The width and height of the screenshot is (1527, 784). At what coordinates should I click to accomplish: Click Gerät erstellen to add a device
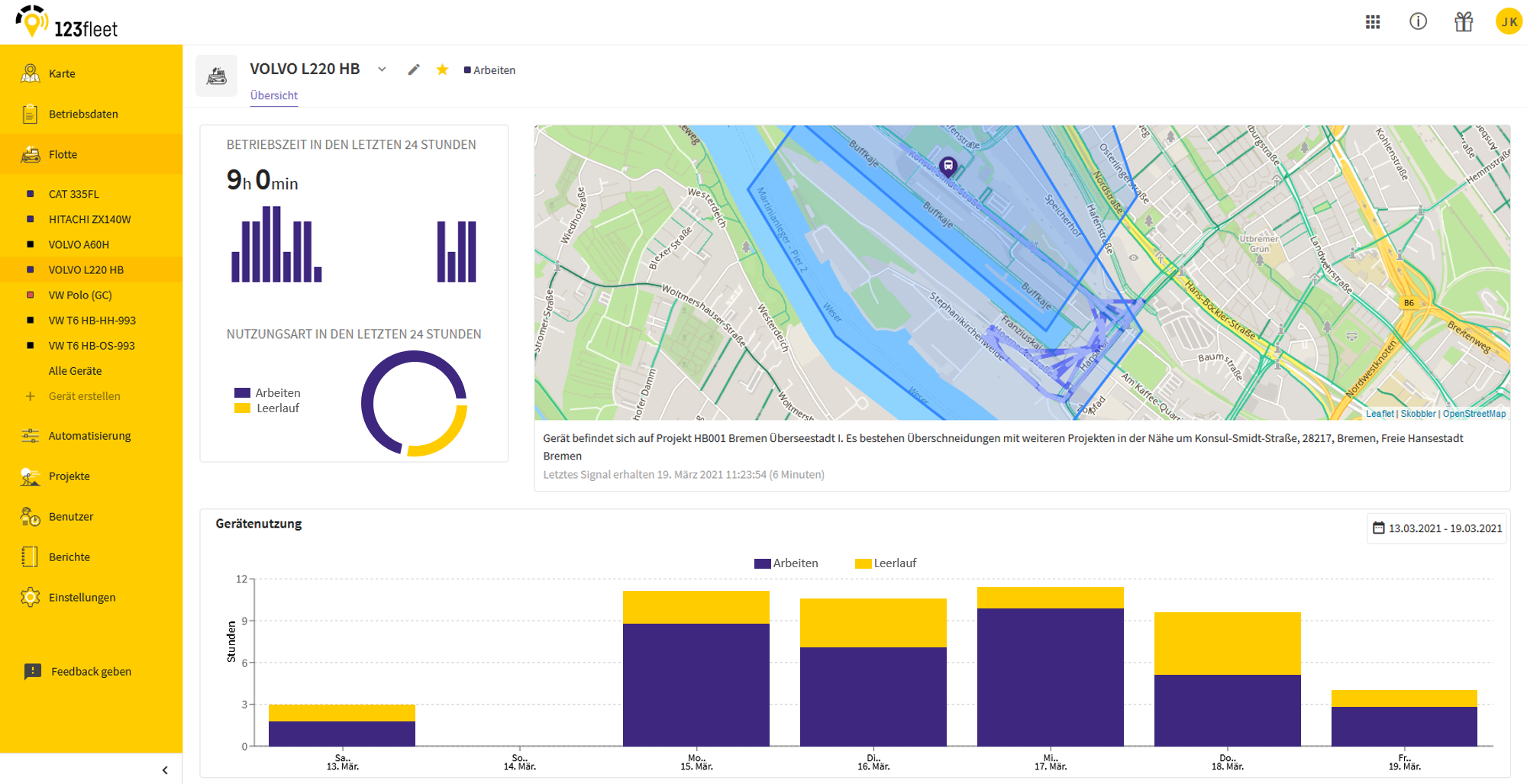point(84,396)
